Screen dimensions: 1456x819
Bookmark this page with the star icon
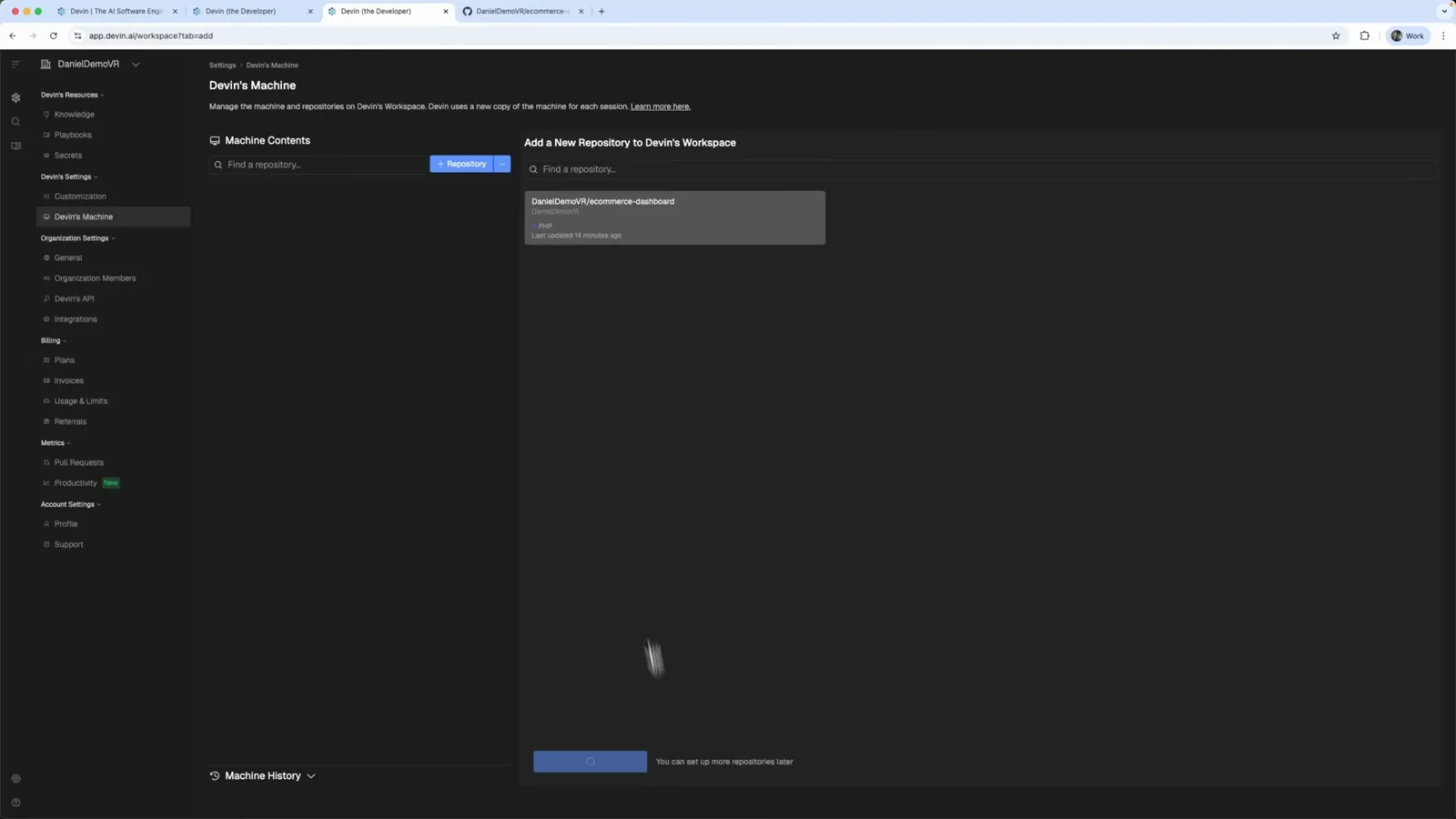1336,35
